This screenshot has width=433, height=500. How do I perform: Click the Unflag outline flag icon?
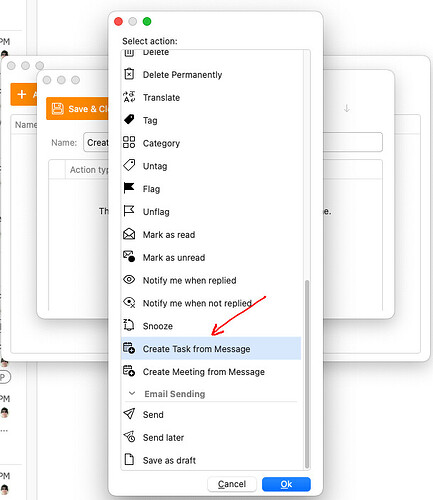click(x=129, y=211)
